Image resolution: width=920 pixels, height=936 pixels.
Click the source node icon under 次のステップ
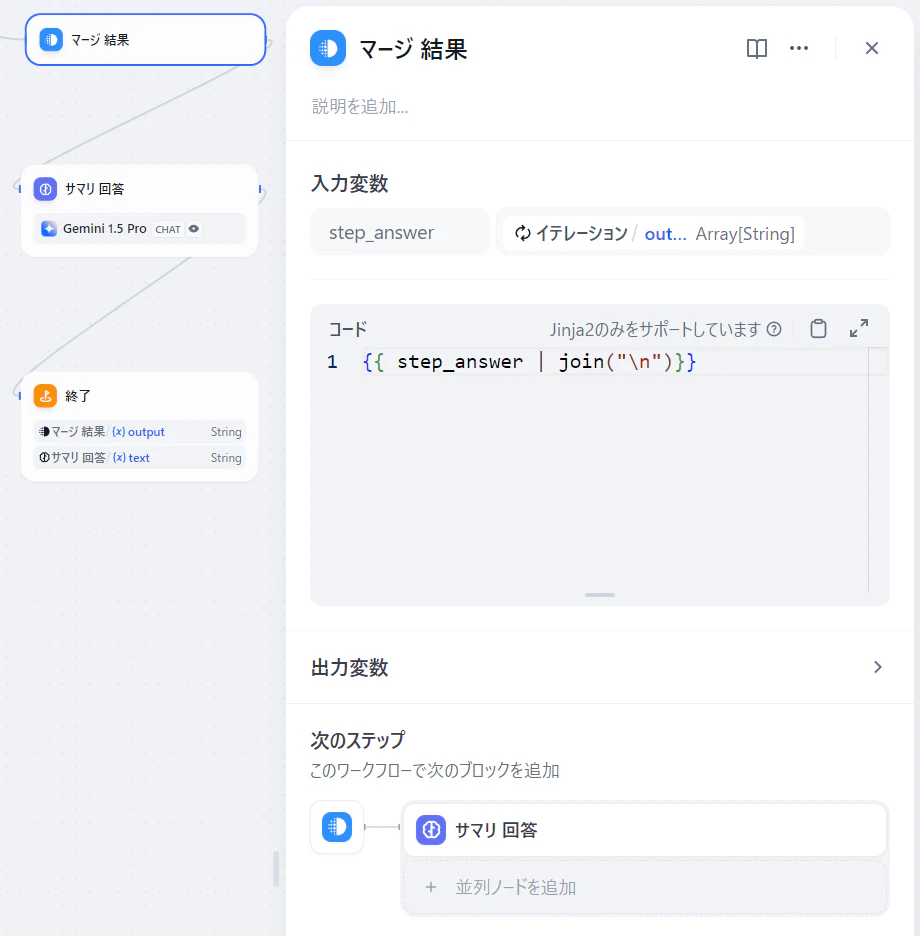pos(337,827)
